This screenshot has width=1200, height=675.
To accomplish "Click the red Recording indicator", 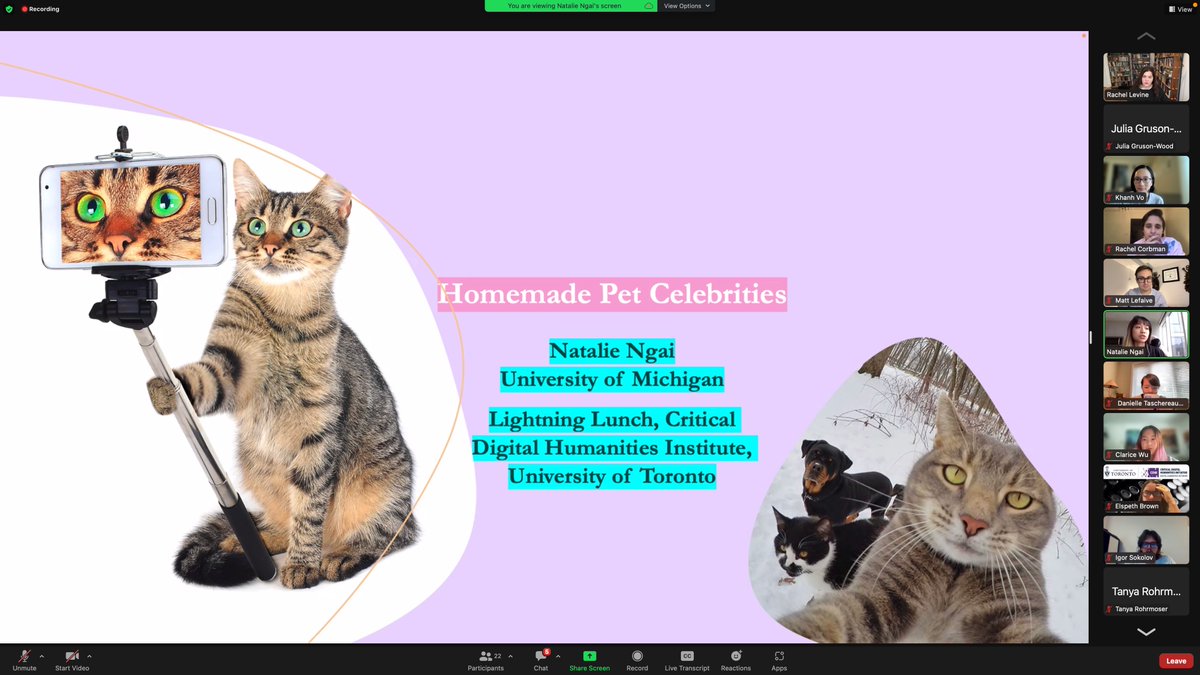I will click(40, 9).
